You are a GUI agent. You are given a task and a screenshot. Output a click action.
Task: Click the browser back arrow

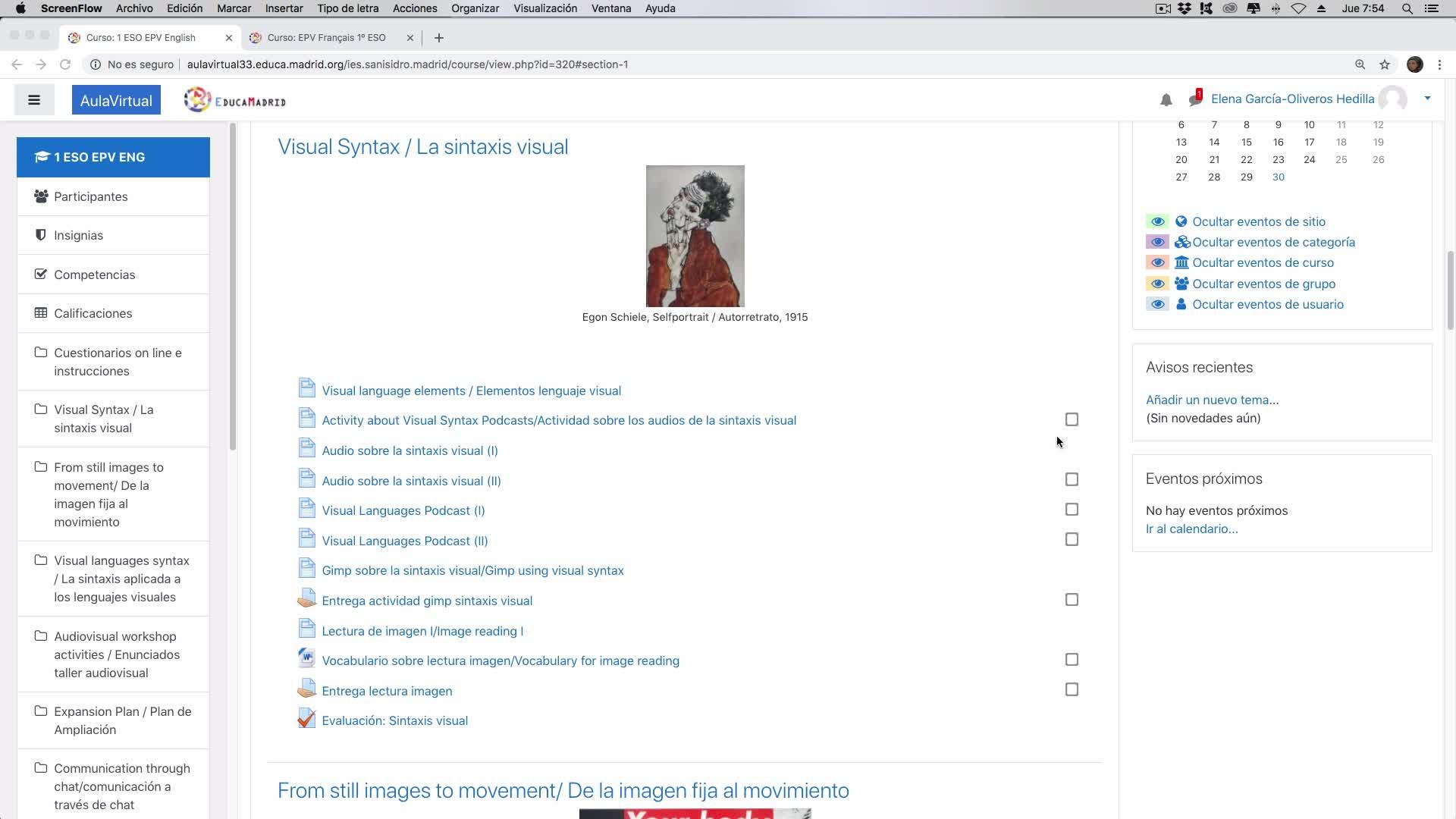click(17, 64)
